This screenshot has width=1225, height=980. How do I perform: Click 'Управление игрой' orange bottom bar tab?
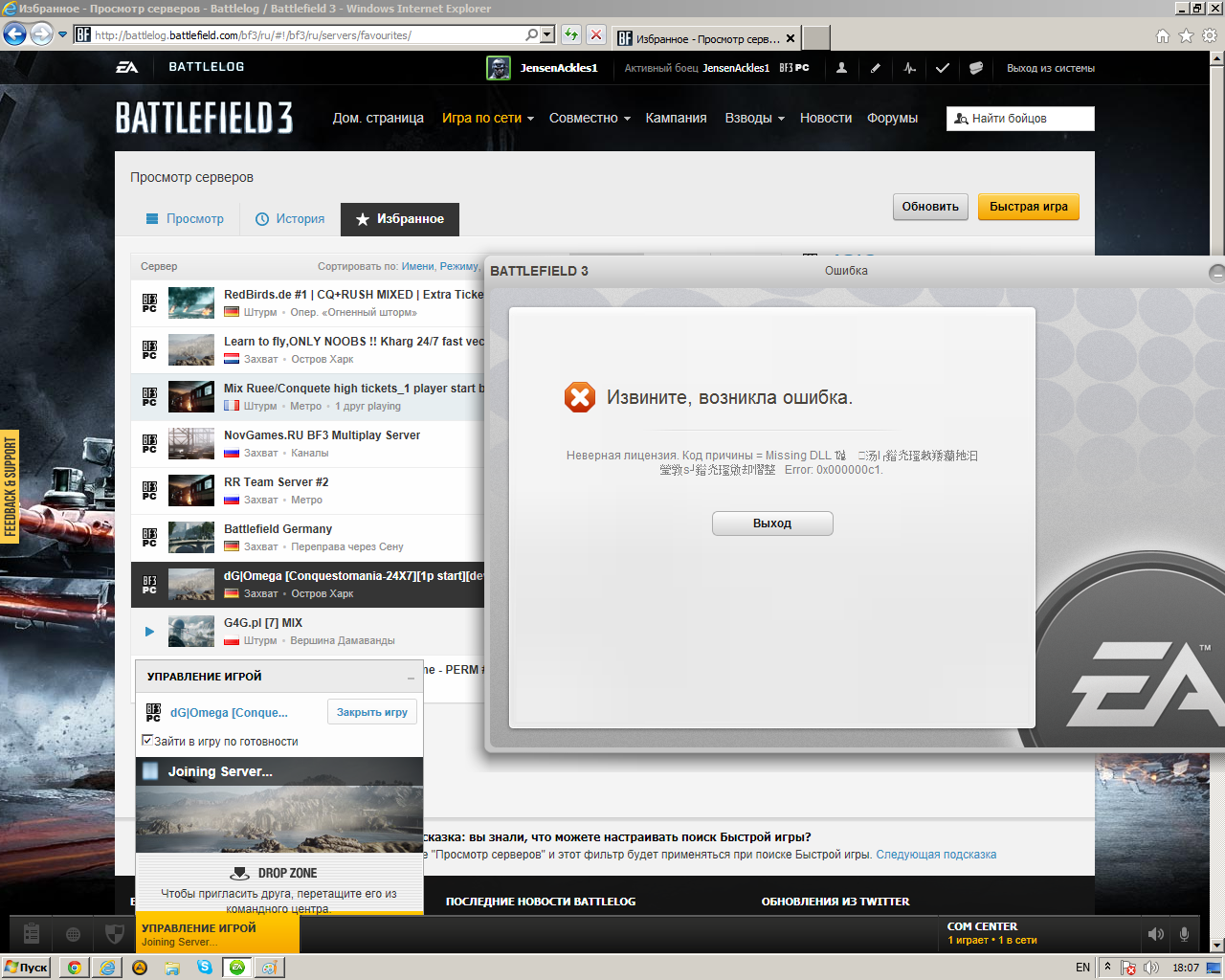pyautogui.click(x=217, y=933)
